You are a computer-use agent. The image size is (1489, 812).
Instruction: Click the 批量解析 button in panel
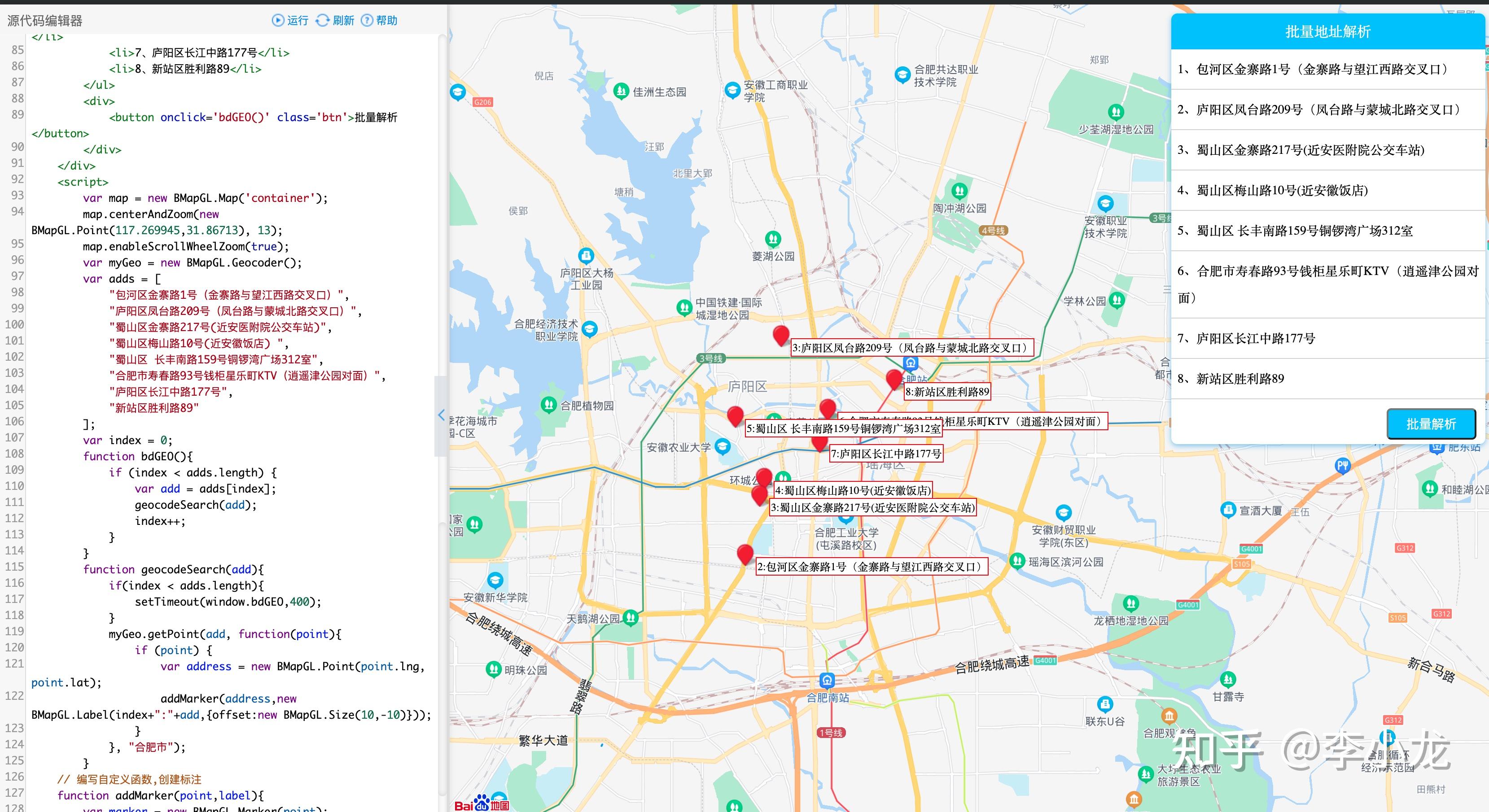coord(1431,423)
